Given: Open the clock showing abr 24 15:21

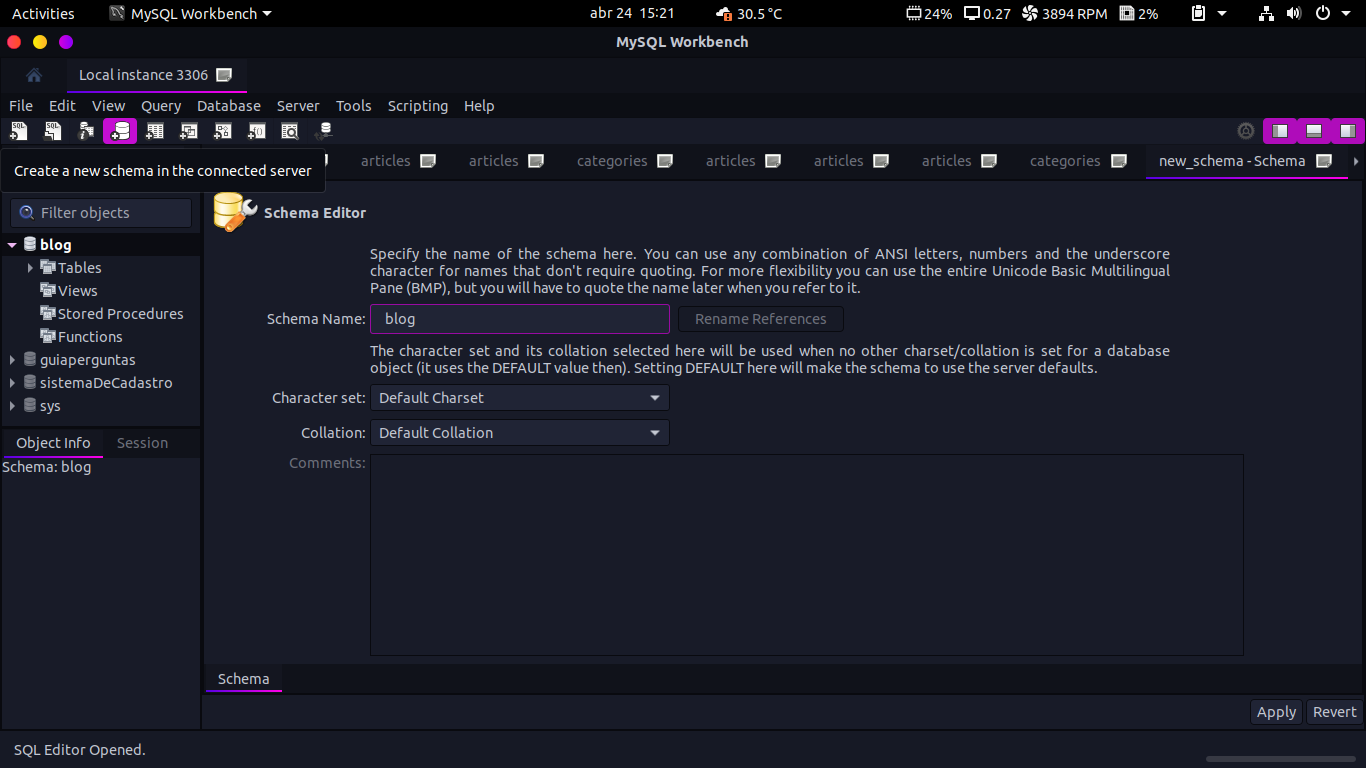Looking at the screenshot, I should pyautogui.click(x=632, y=14).
